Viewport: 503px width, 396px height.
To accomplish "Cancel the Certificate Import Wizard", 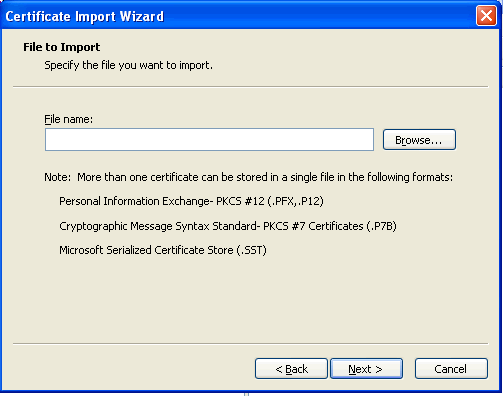I will 451,369.
